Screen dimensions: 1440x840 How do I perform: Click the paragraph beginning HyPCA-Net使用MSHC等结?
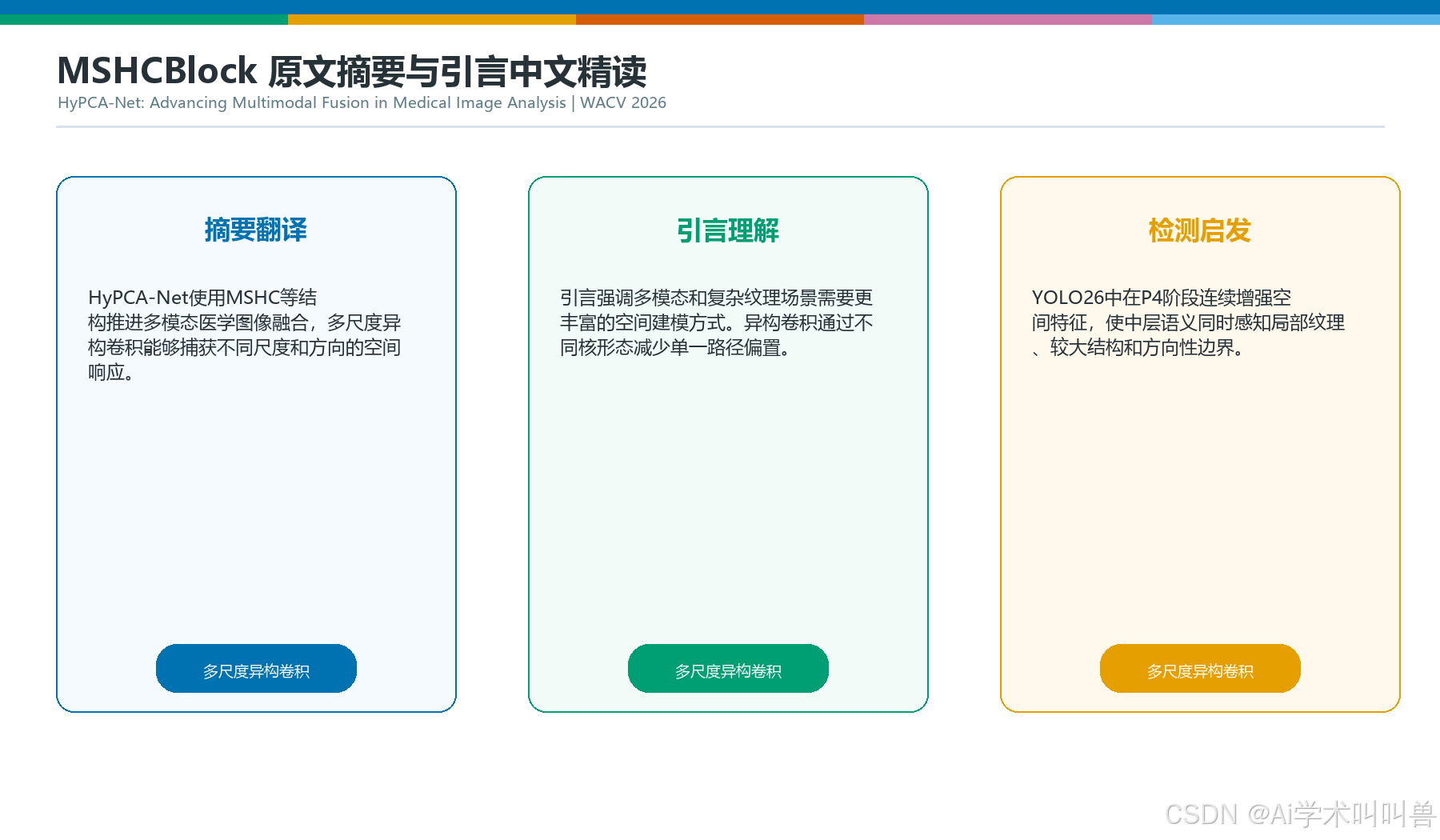245,334
